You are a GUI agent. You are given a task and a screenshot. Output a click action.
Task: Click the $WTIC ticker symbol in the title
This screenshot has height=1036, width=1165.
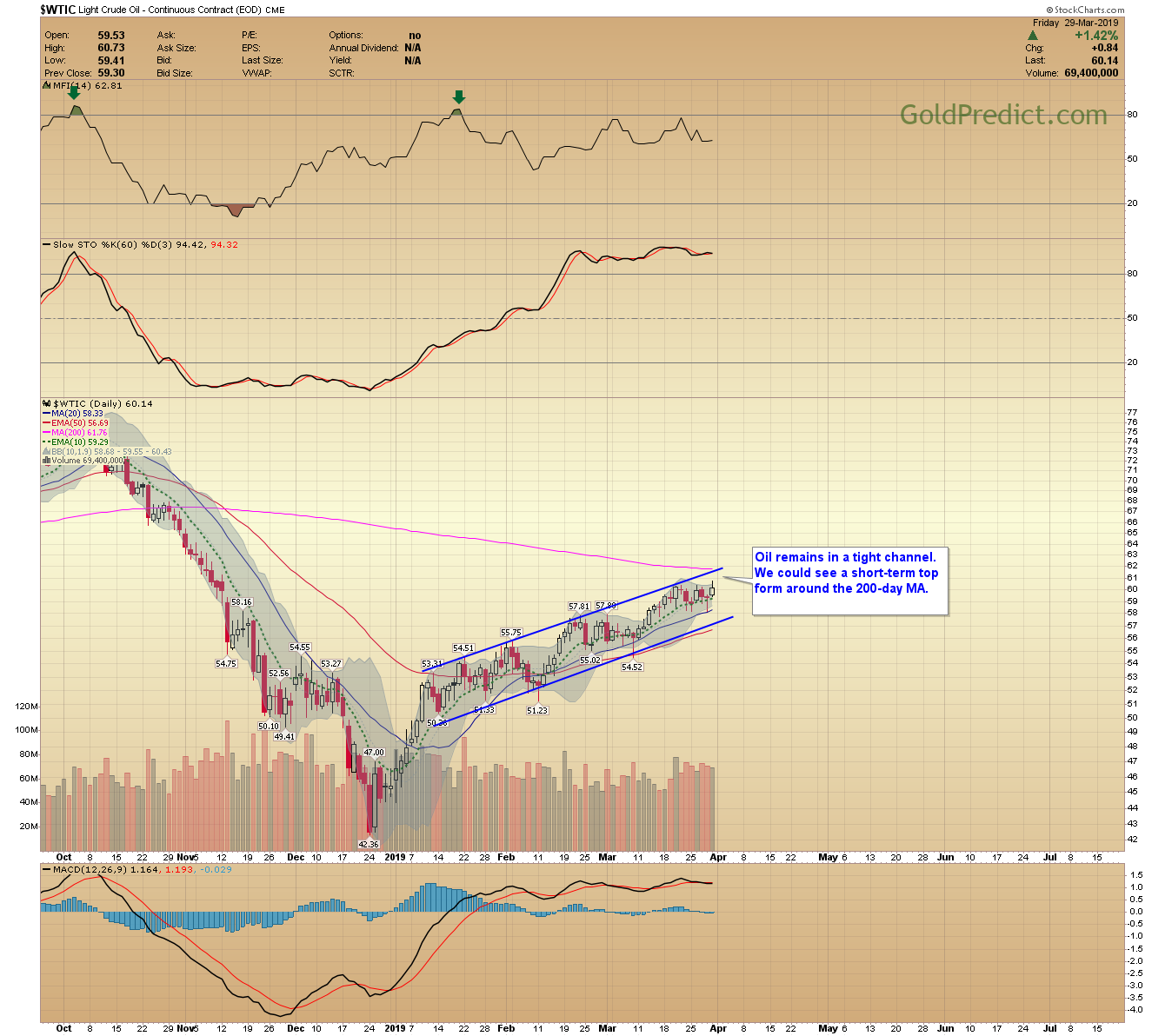tap(58, 10)
